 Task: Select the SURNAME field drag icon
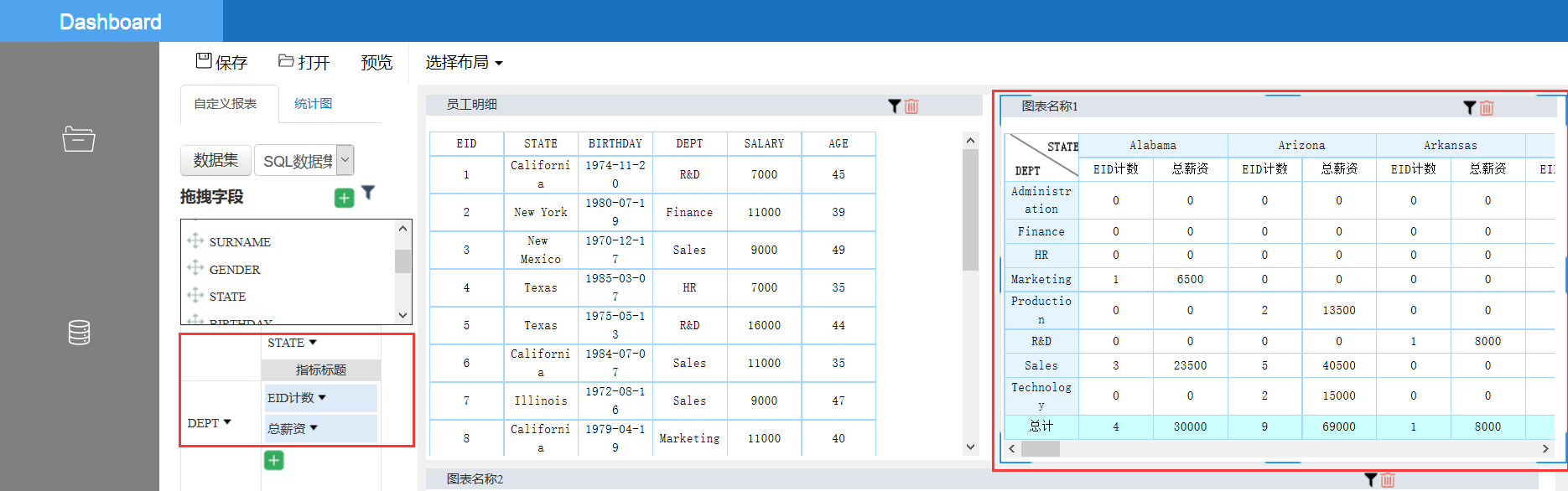click(195, 240)
